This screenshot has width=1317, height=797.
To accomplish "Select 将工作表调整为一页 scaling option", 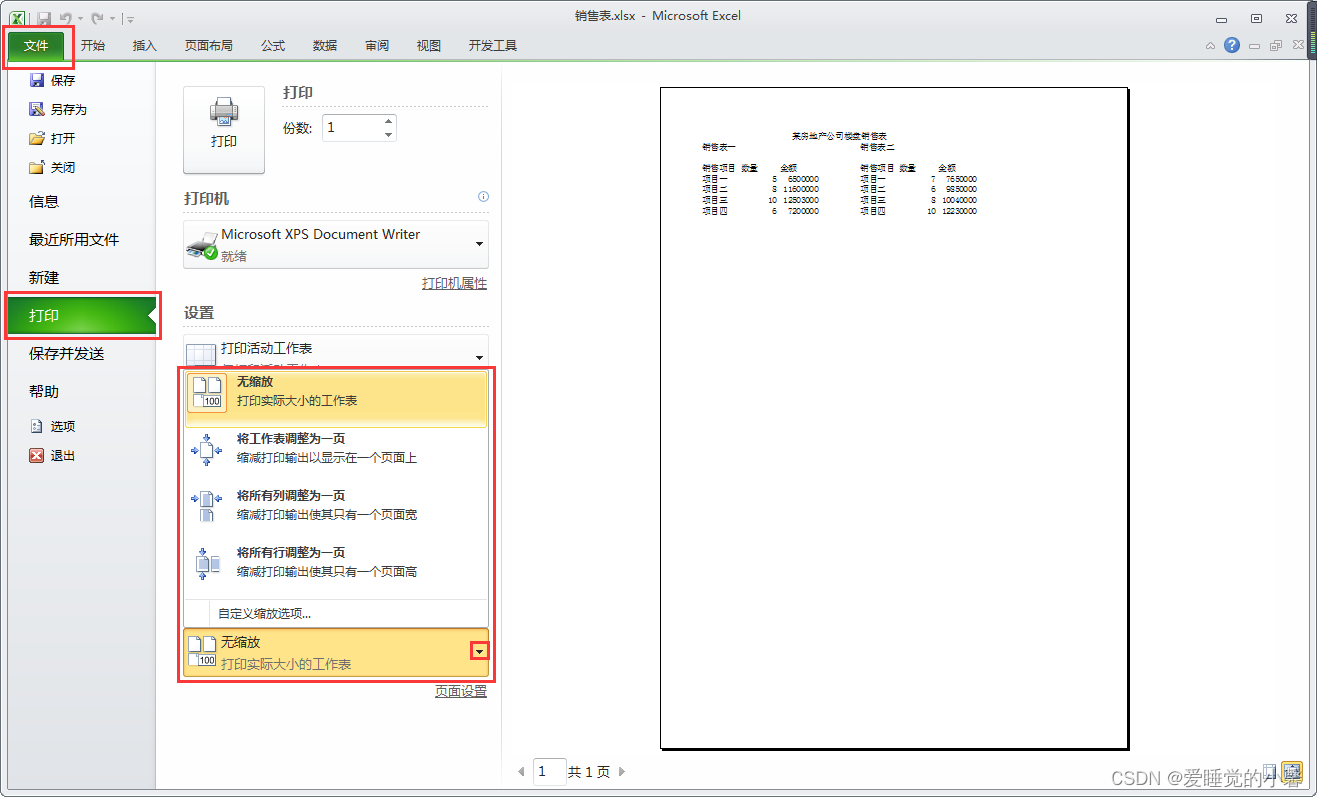I will tap(336, 449).
